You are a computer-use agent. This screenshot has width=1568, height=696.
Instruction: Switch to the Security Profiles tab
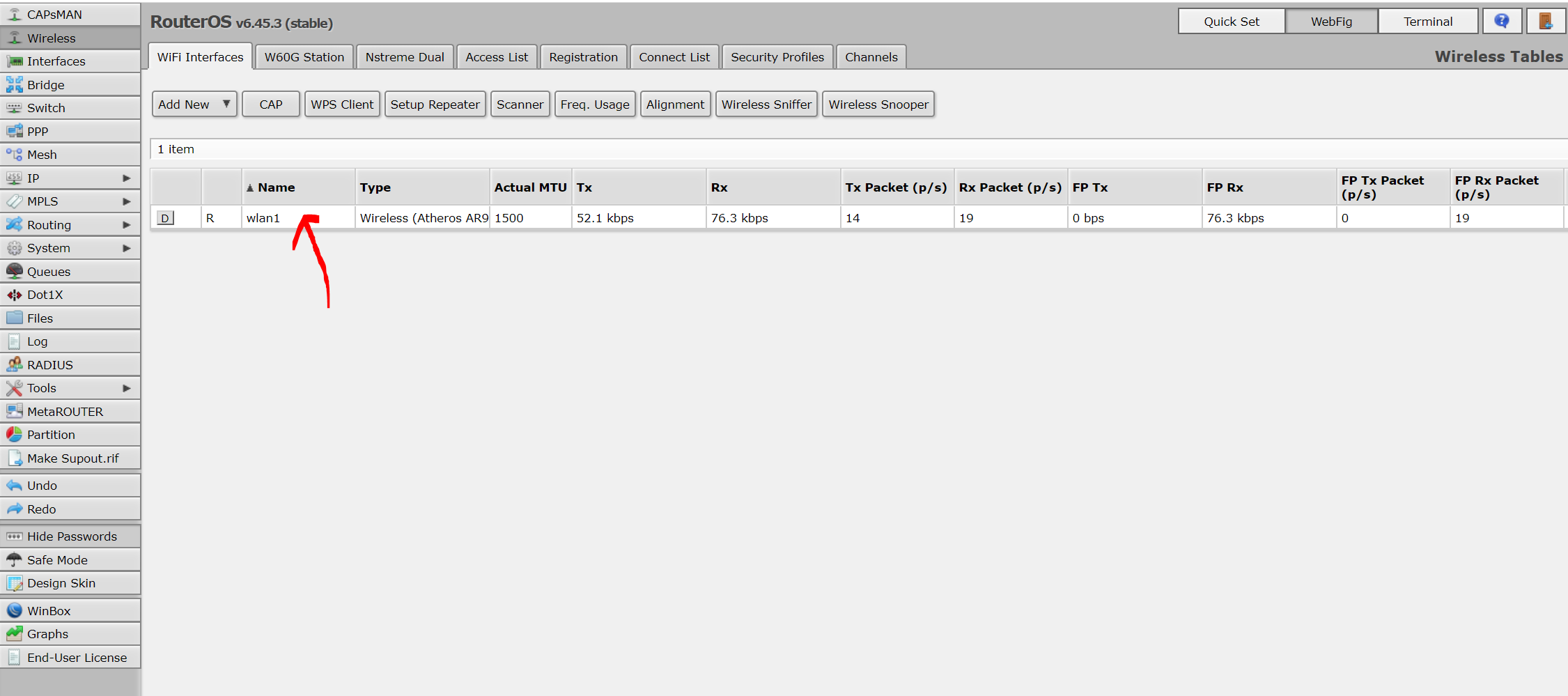click(777, 57)
